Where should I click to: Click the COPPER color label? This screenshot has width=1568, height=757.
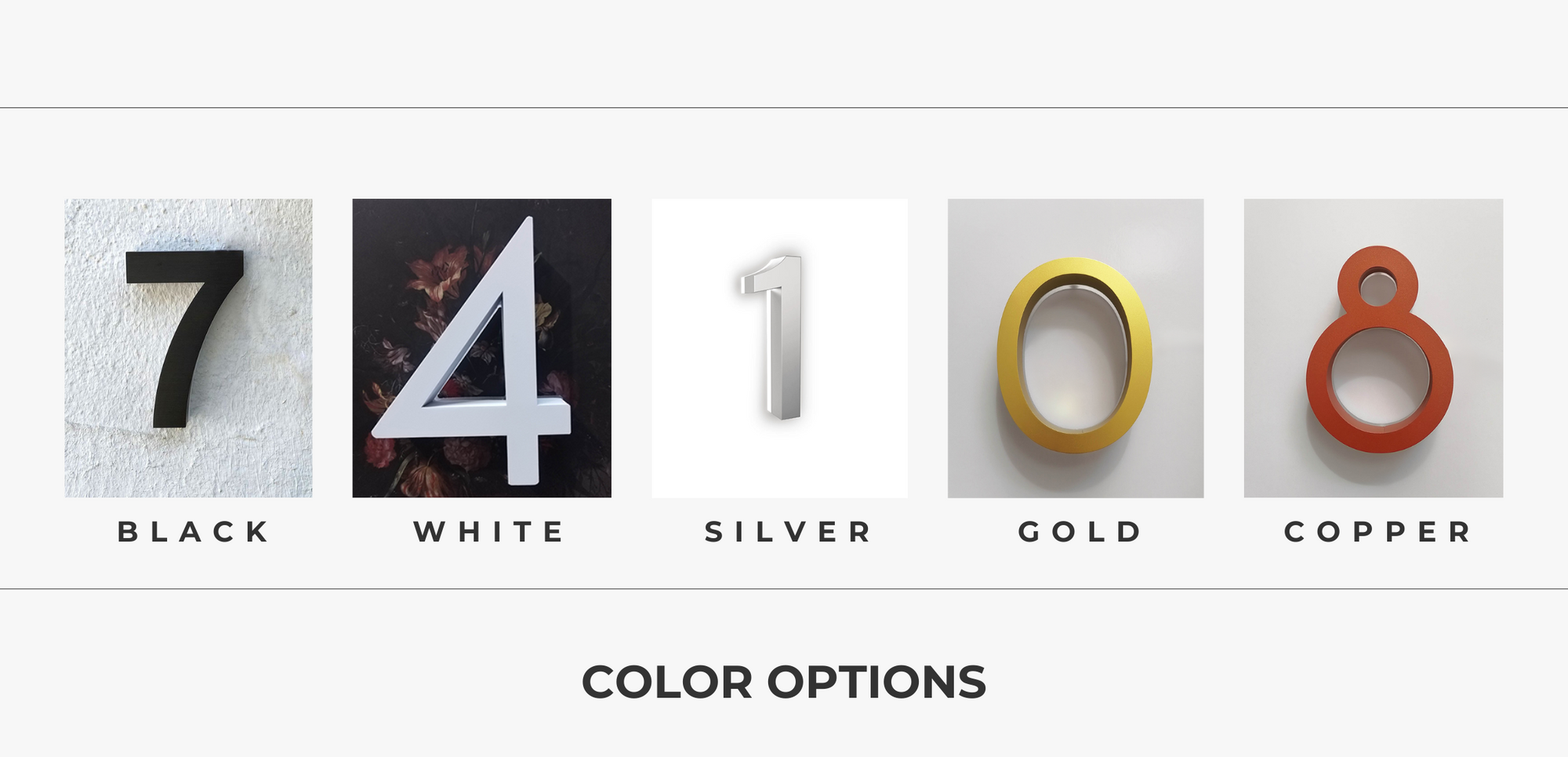(x=1379, y=532)
